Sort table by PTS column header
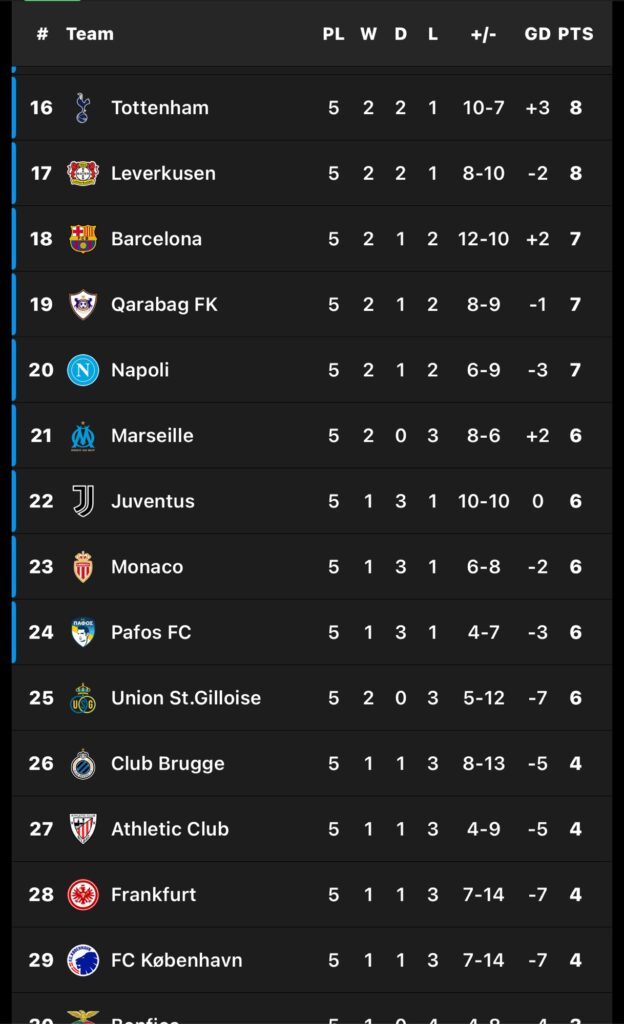The image size is (624, 1024). (x=575, y=34)
